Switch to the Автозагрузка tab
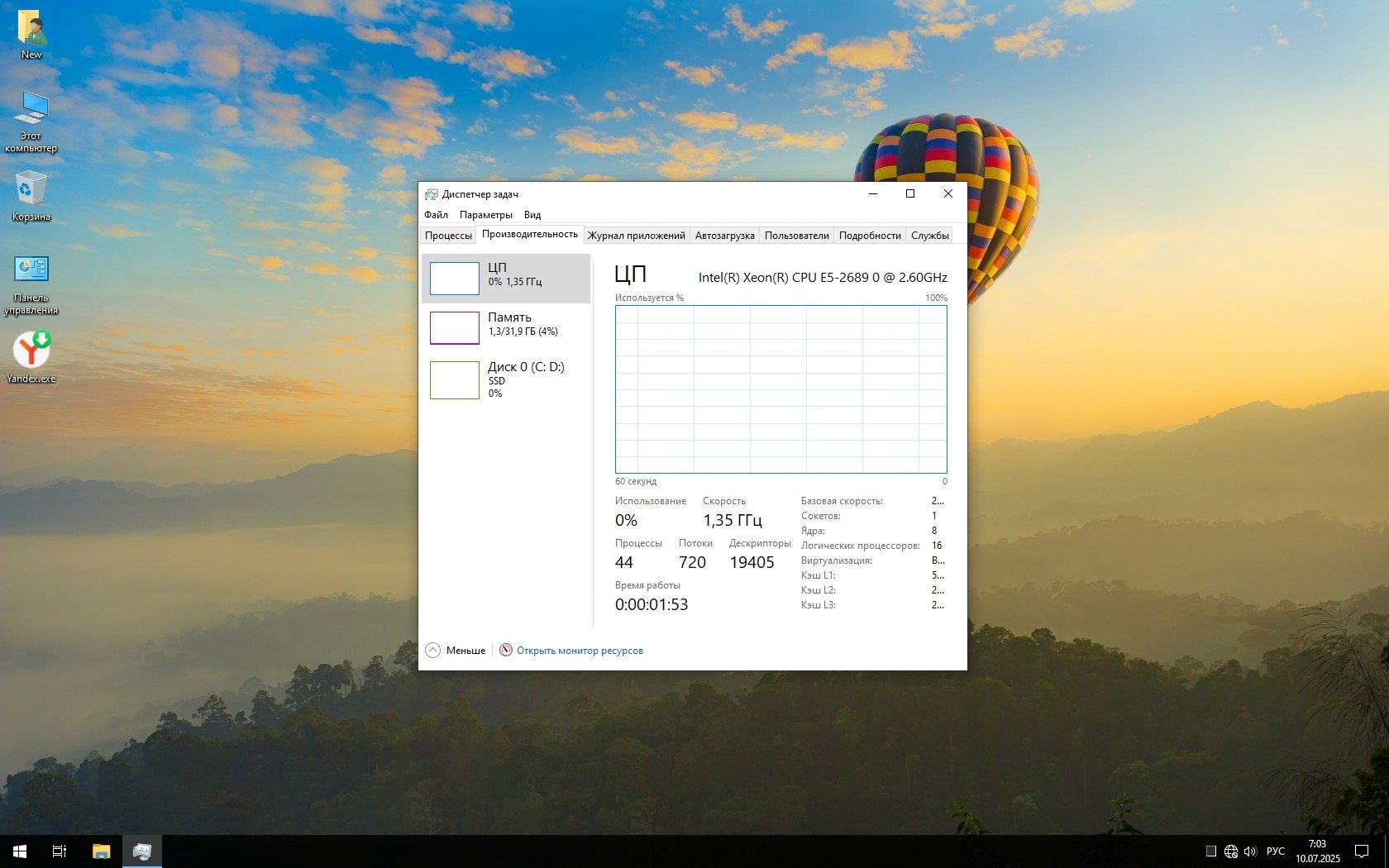 click(724, 236)
